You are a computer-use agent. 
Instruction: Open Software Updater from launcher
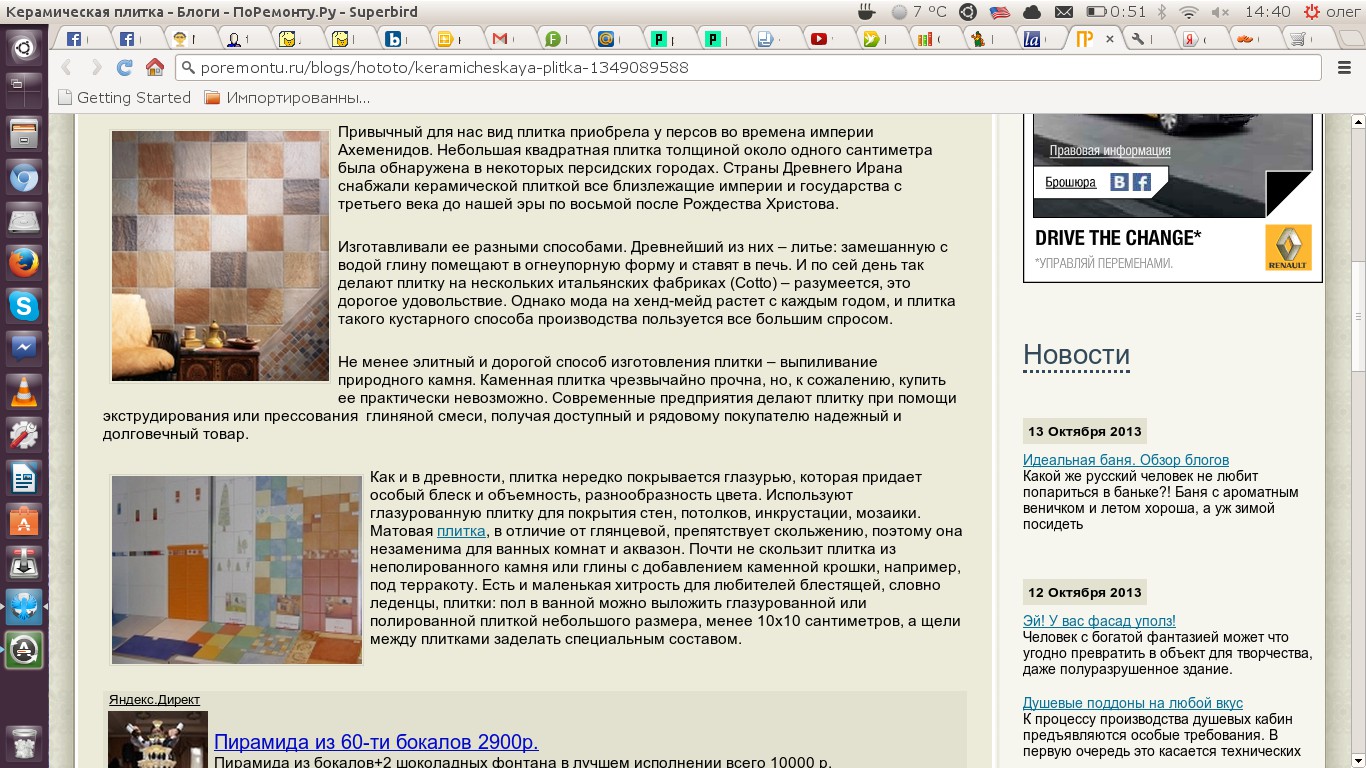(x=24, y=650)
